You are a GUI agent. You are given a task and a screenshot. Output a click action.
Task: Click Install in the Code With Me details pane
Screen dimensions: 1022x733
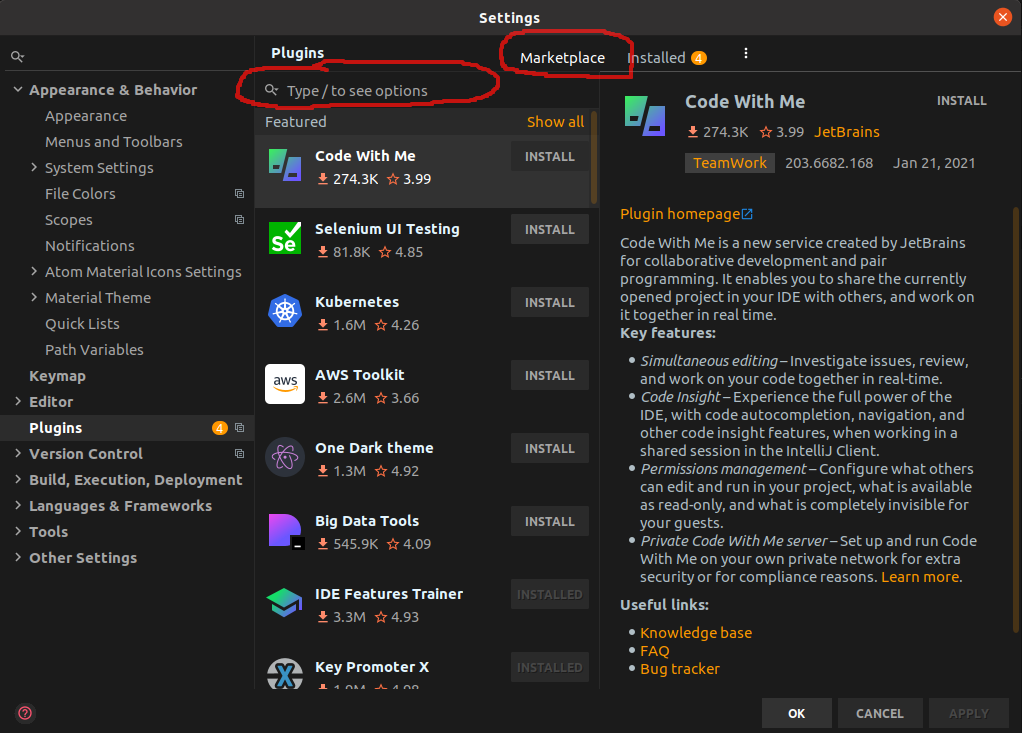point(961,101)
